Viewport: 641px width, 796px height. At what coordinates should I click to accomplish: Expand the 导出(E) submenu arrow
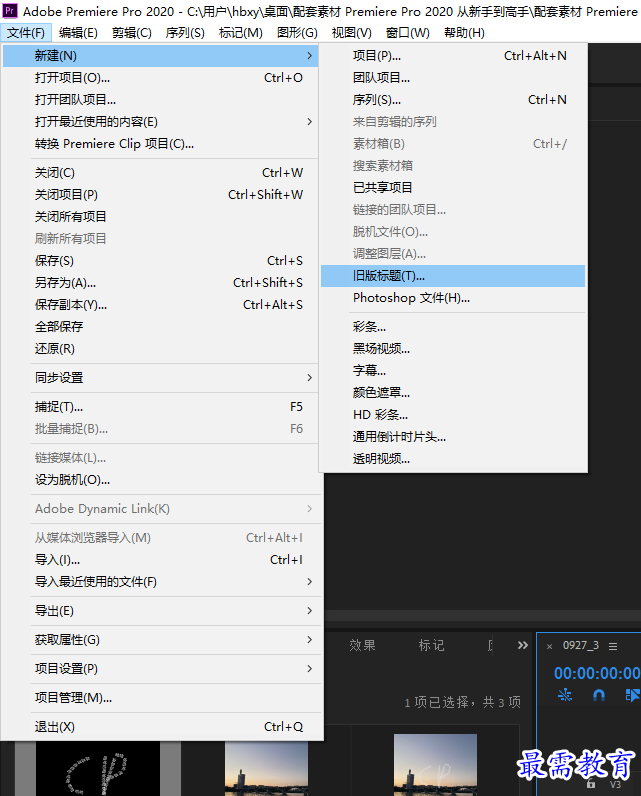coord(310,610)
